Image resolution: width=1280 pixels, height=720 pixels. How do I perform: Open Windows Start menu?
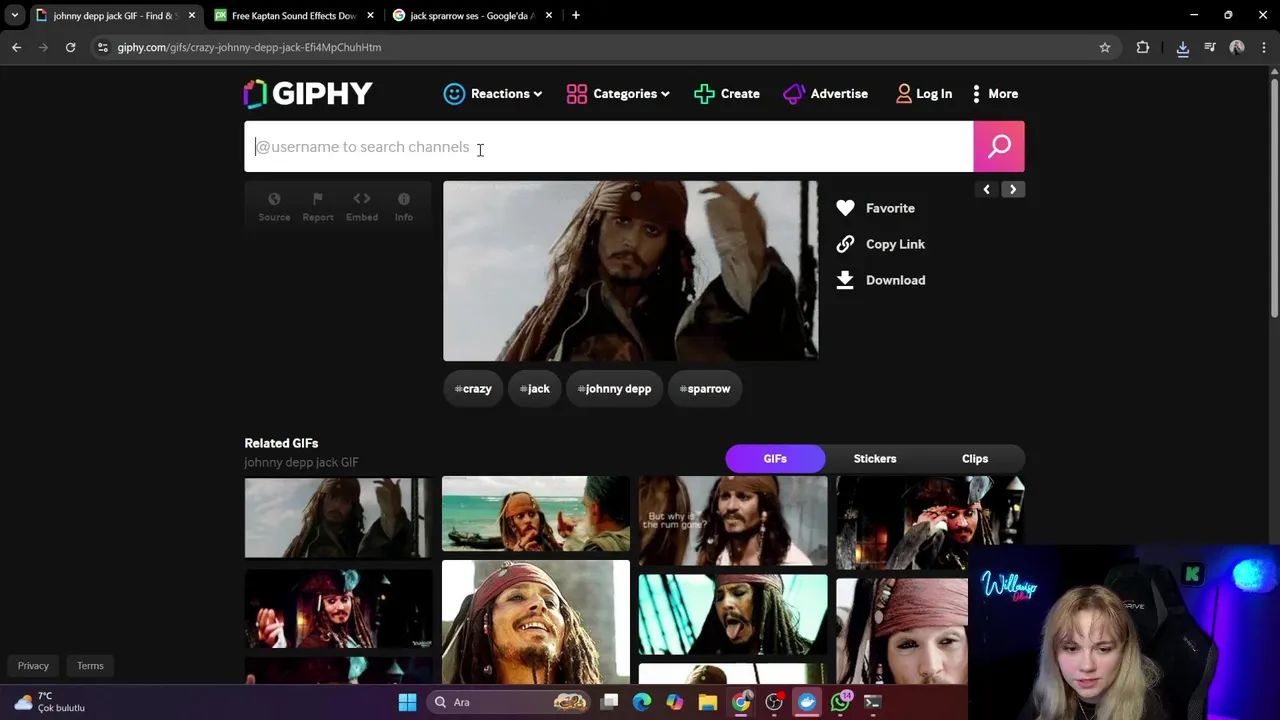(x=407, y=702)
